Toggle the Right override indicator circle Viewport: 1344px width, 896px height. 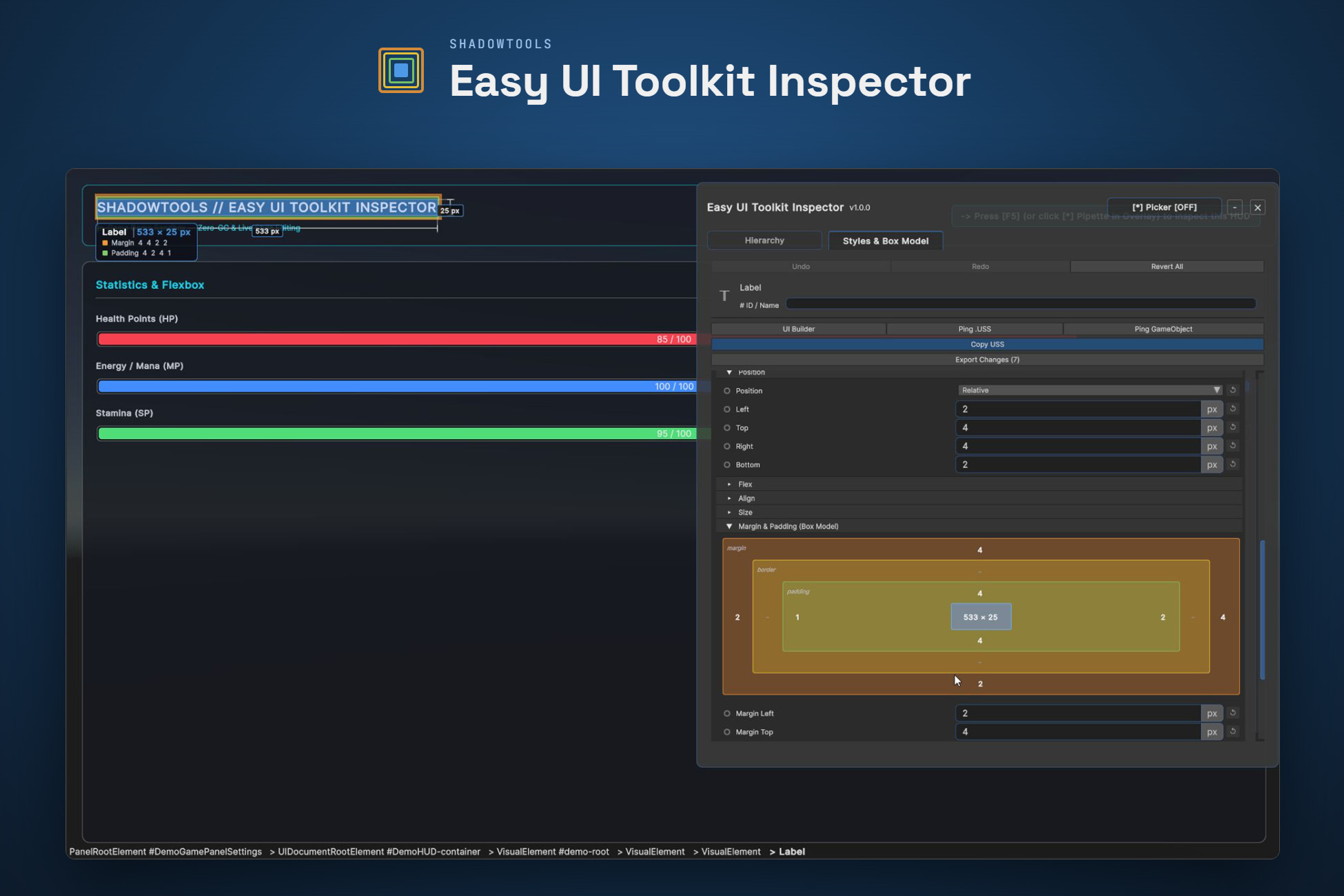(x=726, y=447)
